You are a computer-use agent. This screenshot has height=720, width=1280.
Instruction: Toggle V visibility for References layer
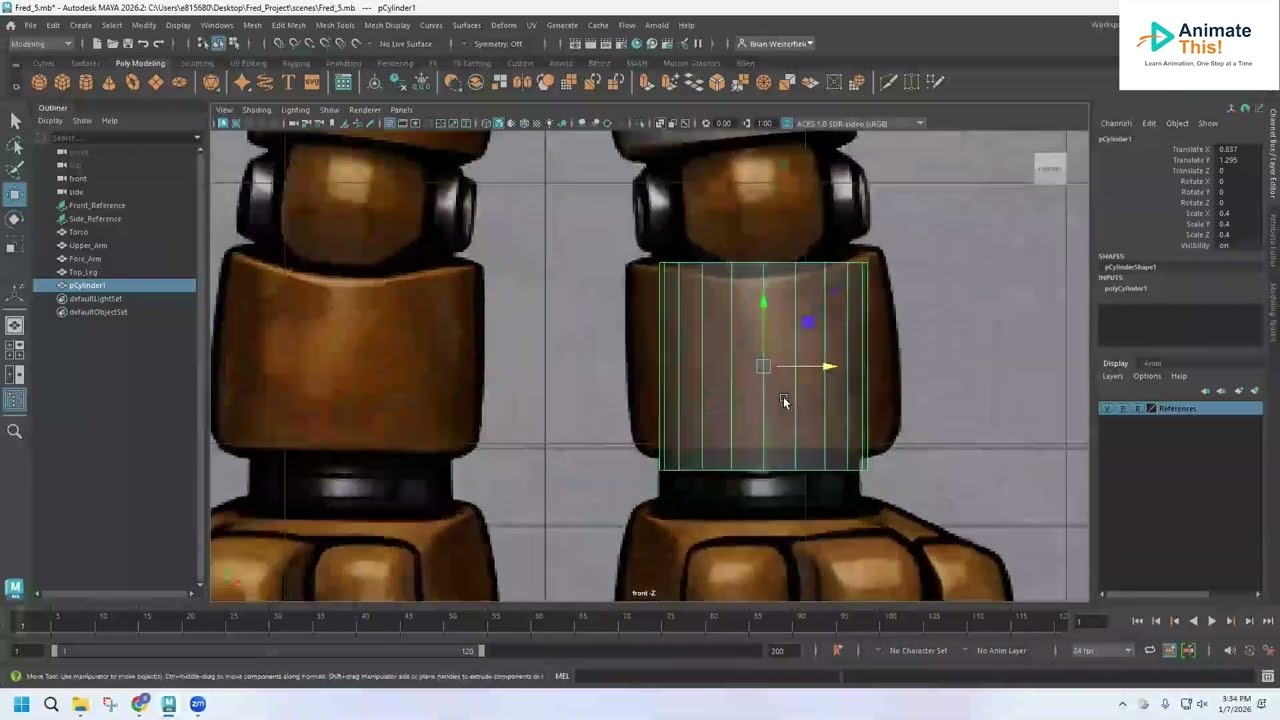click(1107, 408)
